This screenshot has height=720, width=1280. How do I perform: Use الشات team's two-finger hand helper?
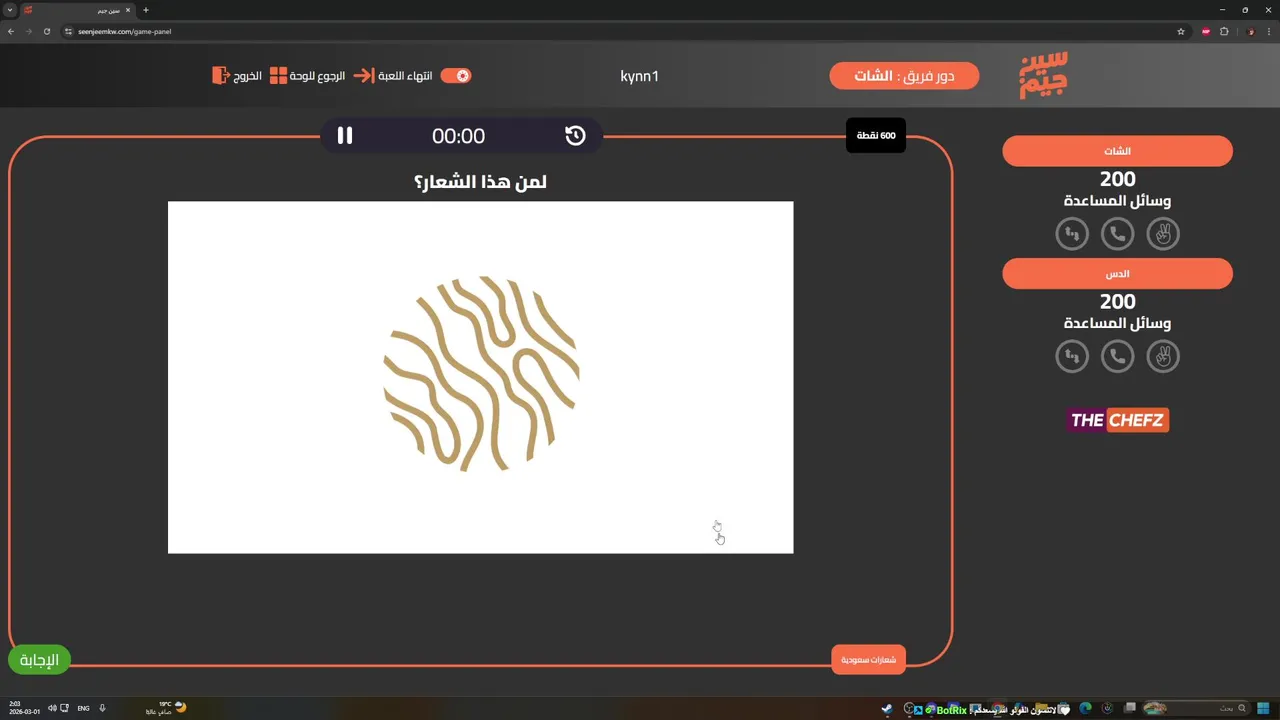pyautogui.click(x=1163, y=234)
